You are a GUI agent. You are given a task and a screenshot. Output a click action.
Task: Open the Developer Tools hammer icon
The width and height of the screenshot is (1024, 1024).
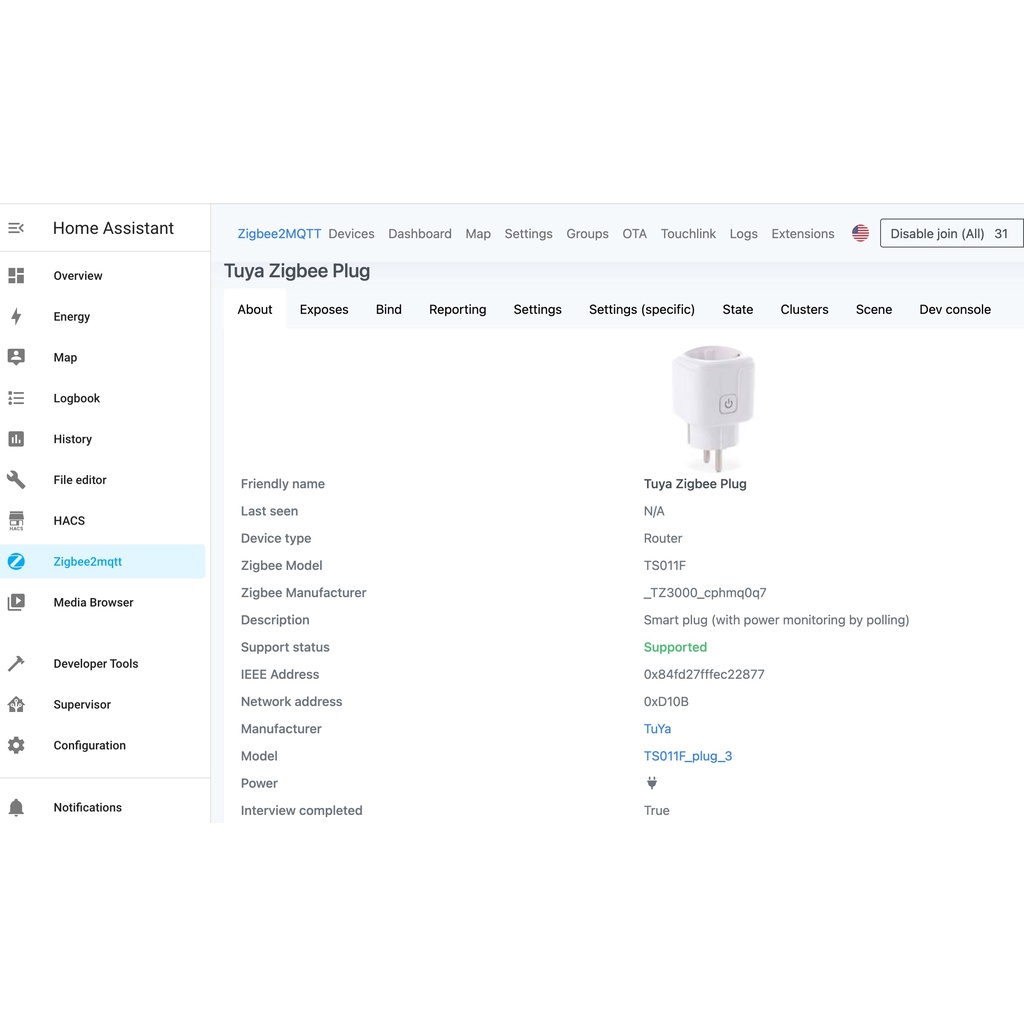(16, 664)
